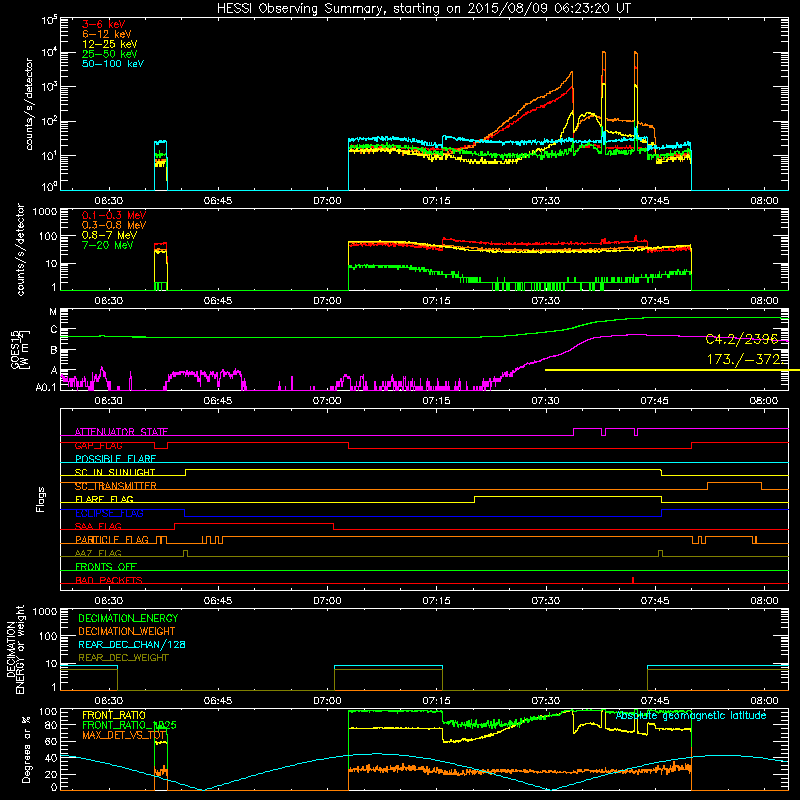This screenshot has height=800, width=800.
Task: Select the 3-6 keV legend label
Action: coord(103,24)
